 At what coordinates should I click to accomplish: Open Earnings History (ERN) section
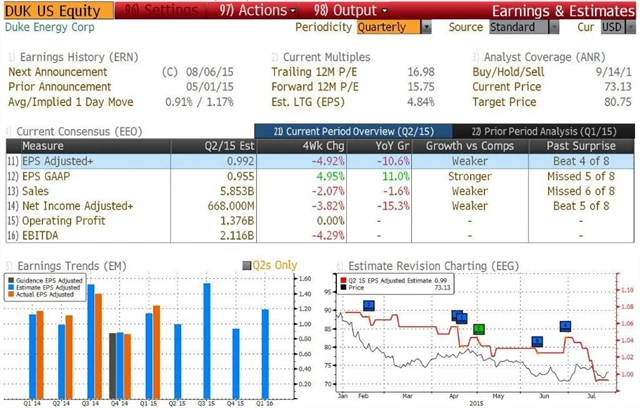[73, 57]
